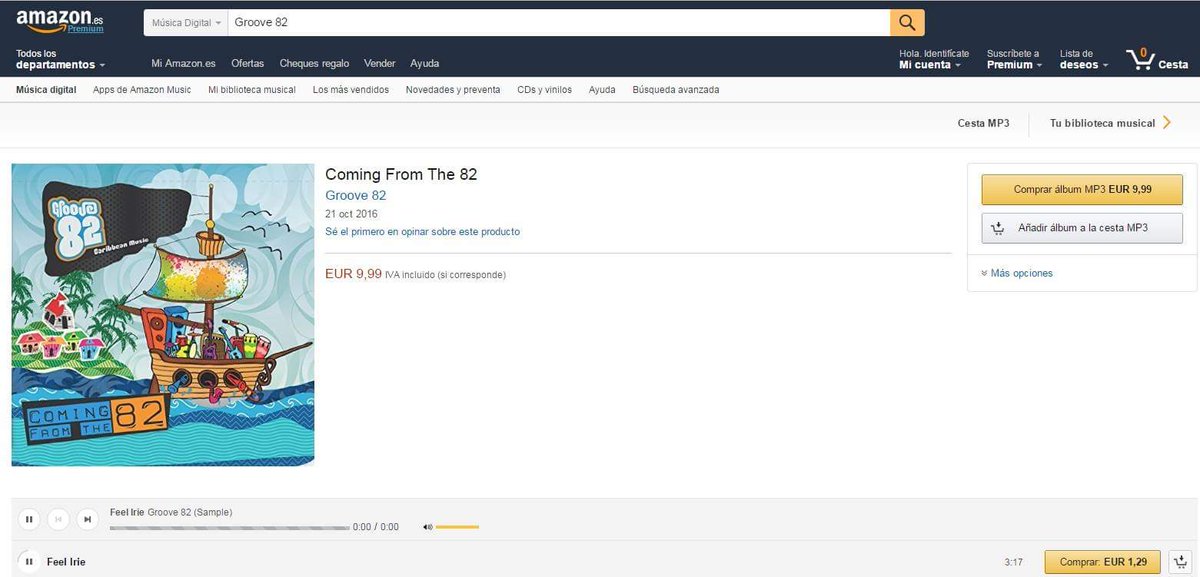Open the Coming From The 82 album cover
The image size is (1200, 577).
coord(163,315)
